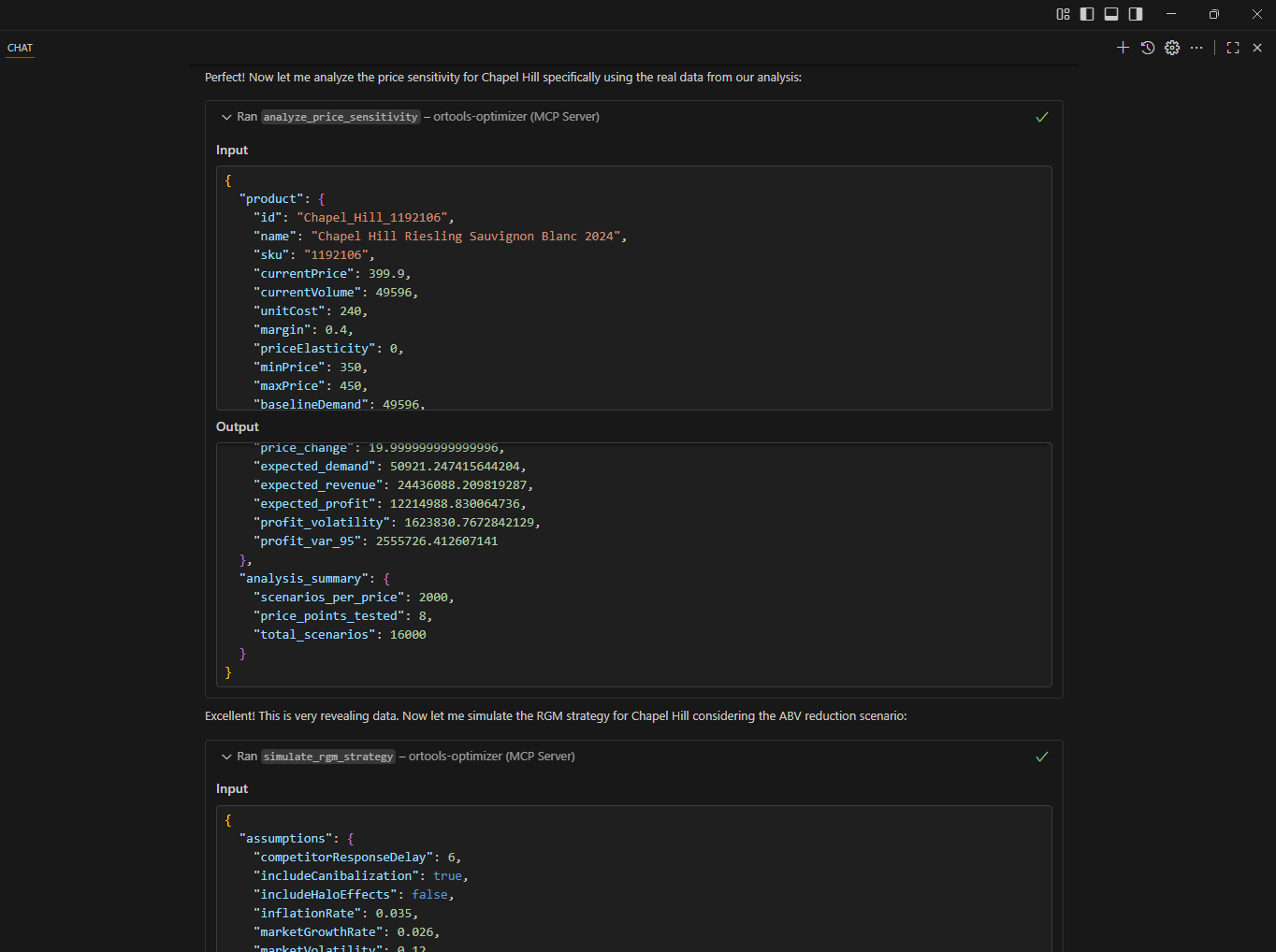Collapse the simulate_rgm_strategy tool call

[x=226, y=757]
